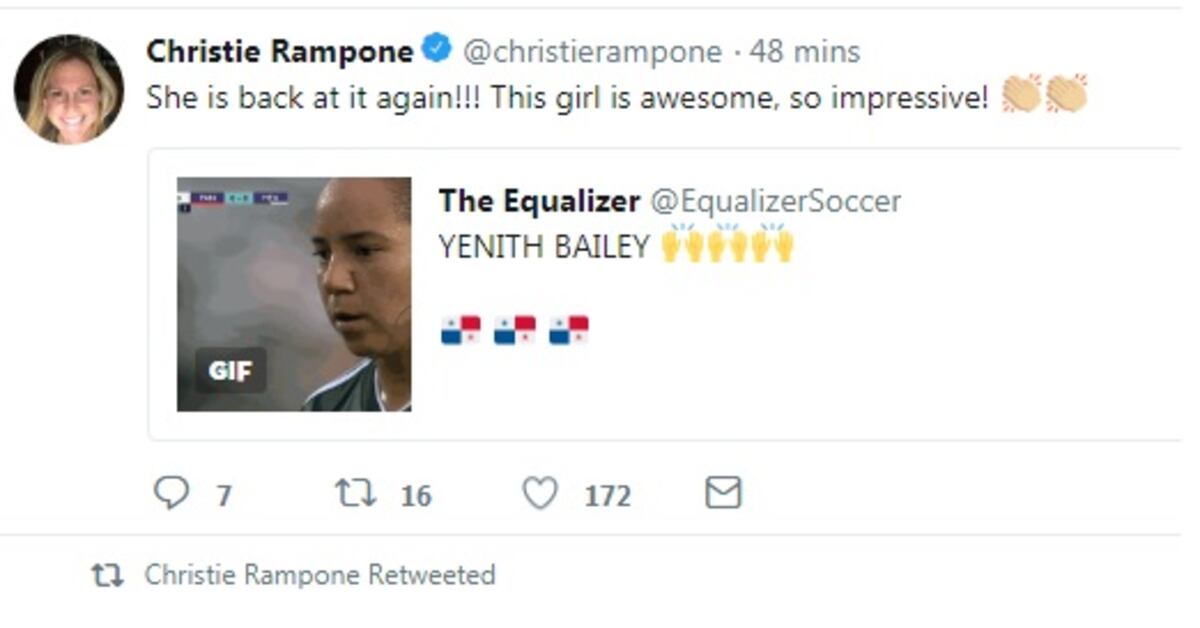Click the Christie Rampone Retweeted label
The image size is (1200, 628).
pos(320,574)
